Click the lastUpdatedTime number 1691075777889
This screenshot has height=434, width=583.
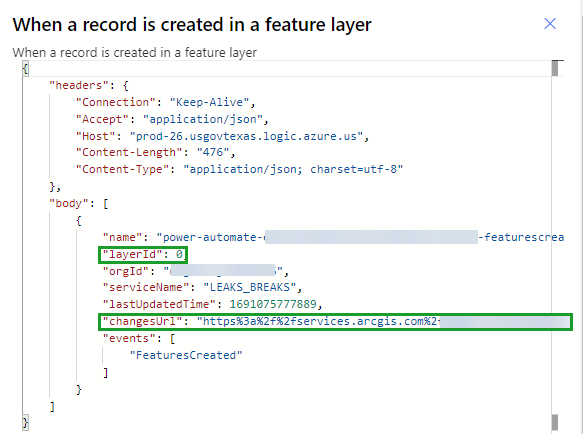tap(273, 304)
